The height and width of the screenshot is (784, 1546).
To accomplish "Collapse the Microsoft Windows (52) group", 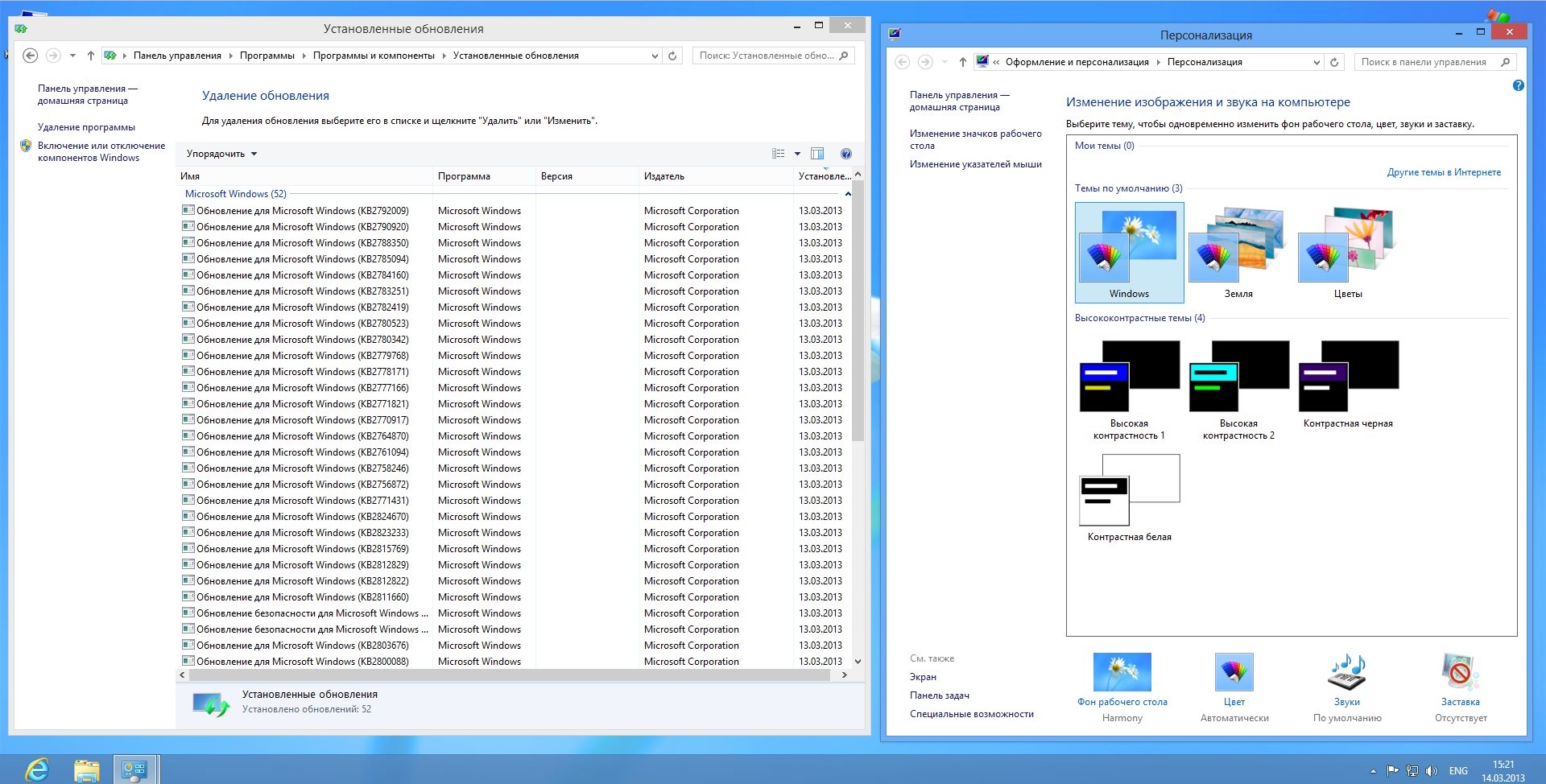I will pos(848,194).
